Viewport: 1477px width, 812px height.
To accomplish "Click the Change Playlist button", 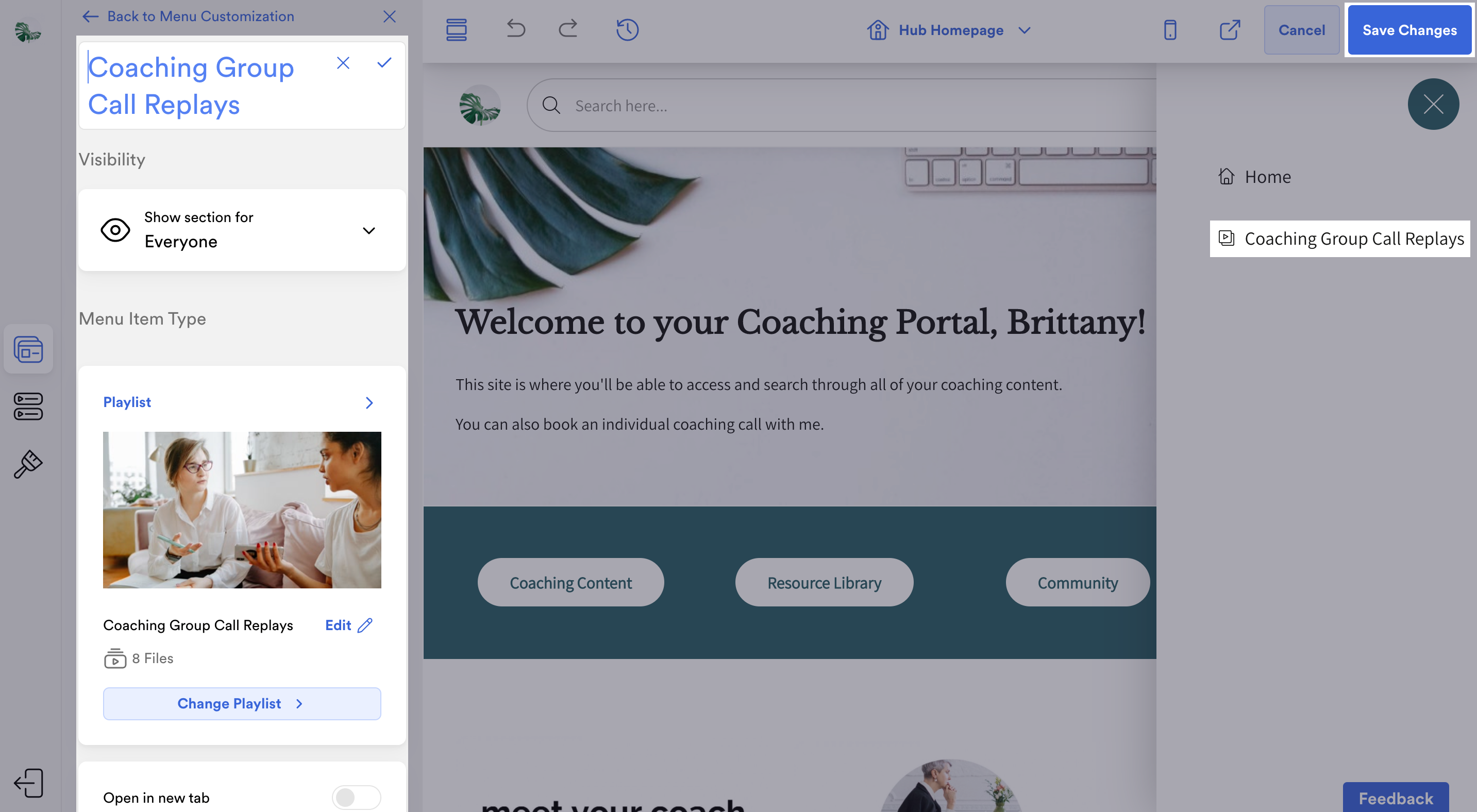I will 242,703.
